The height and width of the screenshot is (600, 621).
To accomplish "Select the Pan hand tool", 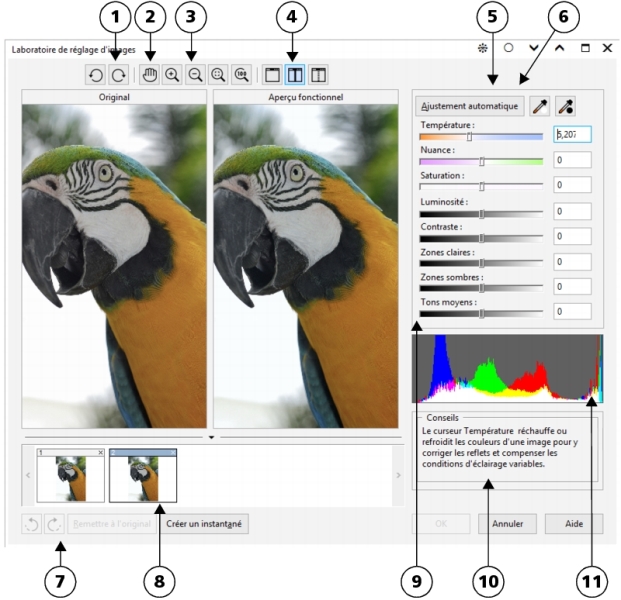I will [150, 75].
